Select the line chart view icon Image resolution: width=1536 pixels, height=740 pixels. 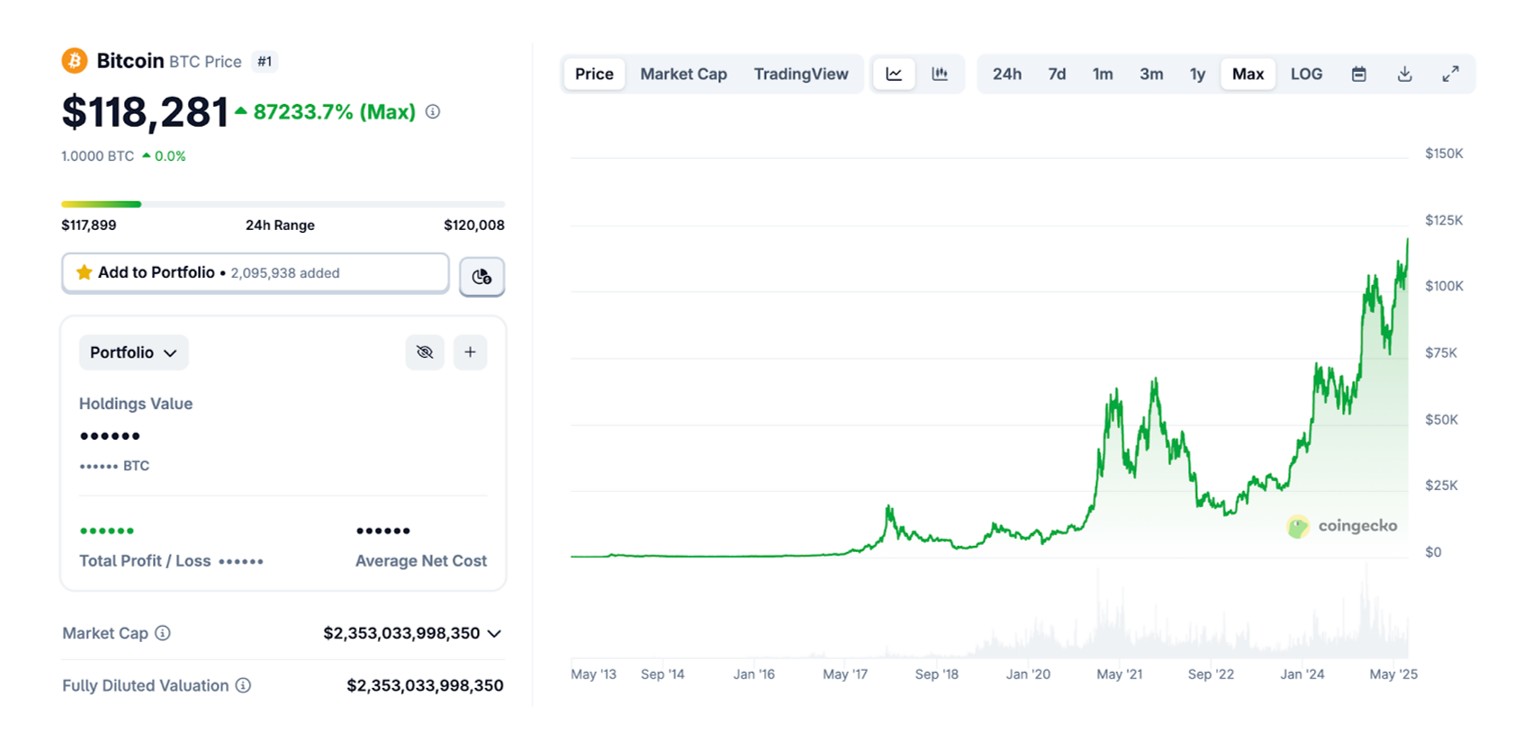tap(894, 74)
